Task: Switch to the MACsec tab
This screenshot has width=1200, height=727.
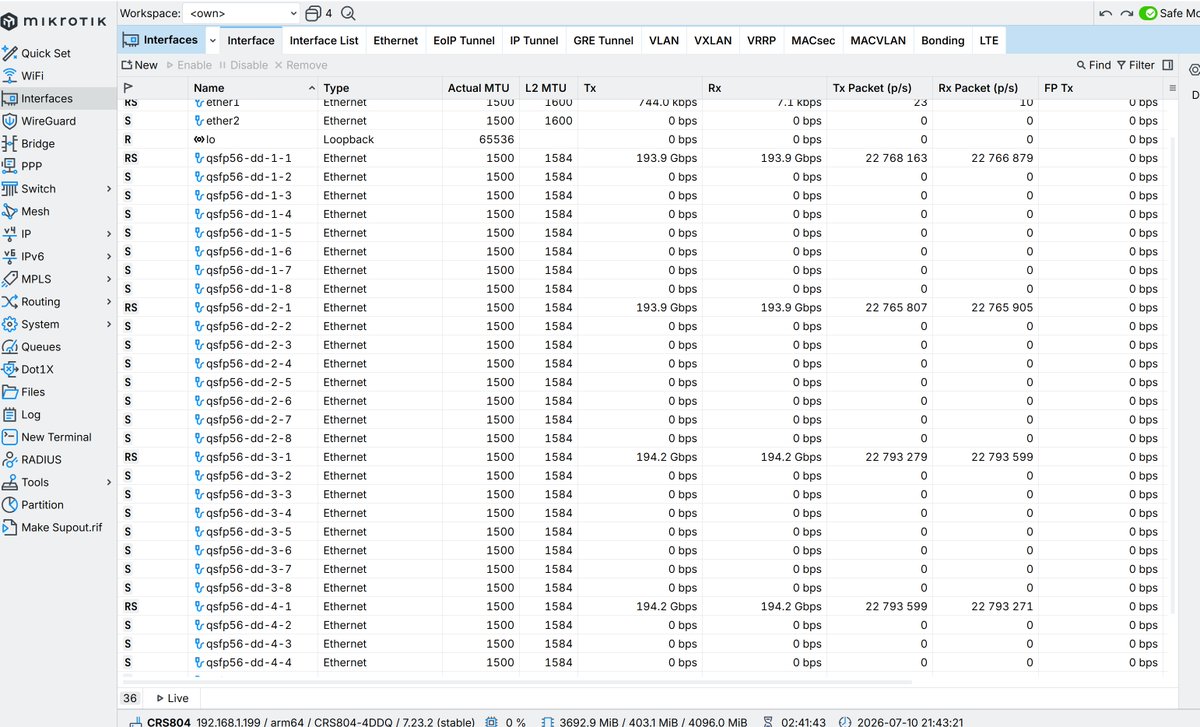Action: [x=813, y=41]
